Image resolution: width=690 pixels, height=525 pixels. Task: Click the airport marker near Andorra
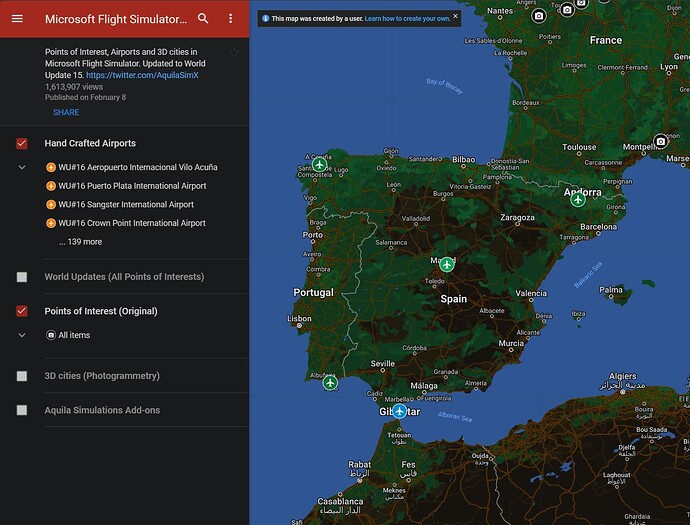point(578,199)
